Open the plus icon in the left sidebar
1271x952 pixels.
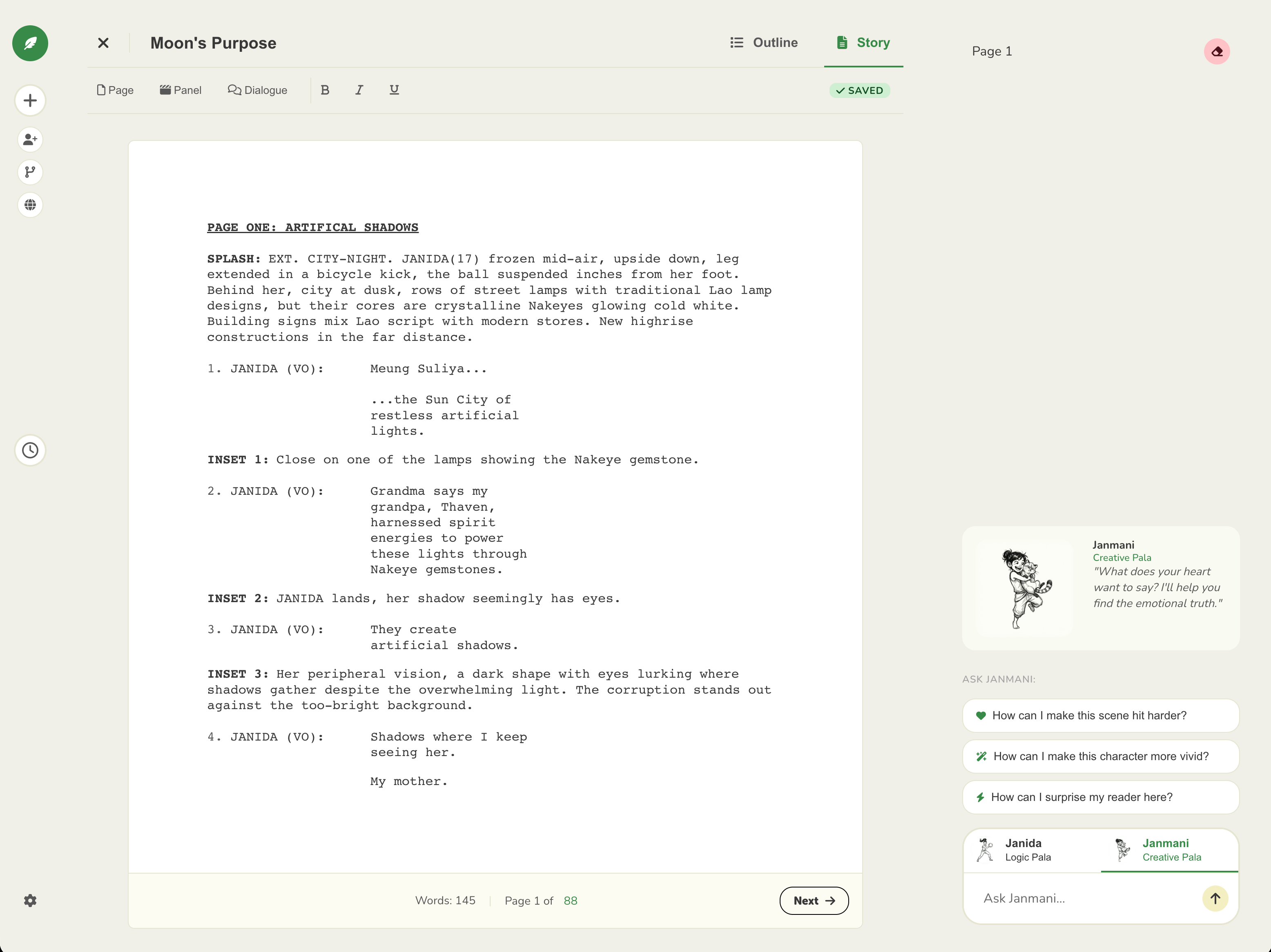[x=30, y=100]
